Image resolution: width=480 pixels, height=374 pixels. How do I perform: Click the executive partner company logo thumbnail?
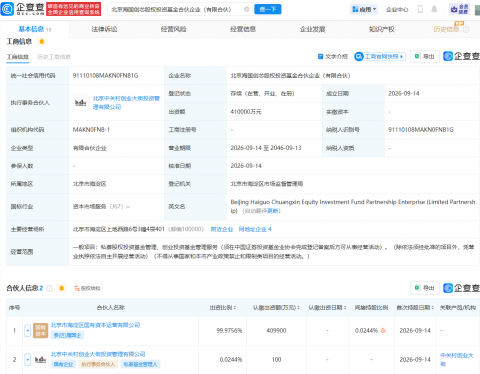[80, 103]
